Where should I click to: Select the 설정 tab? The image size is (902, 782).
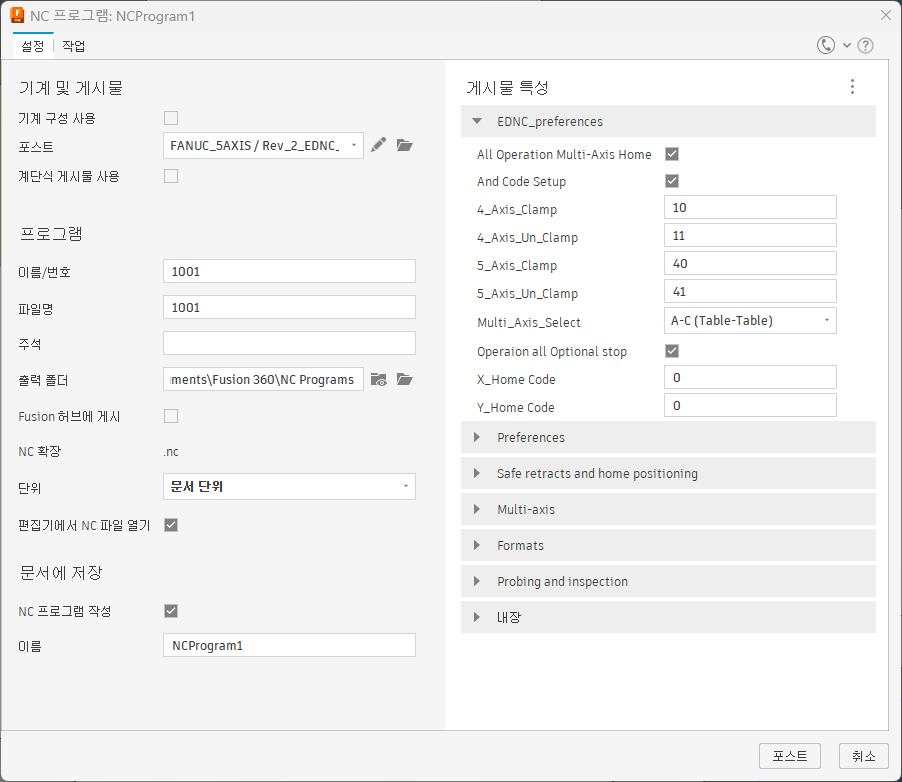(x=33, y=46)
